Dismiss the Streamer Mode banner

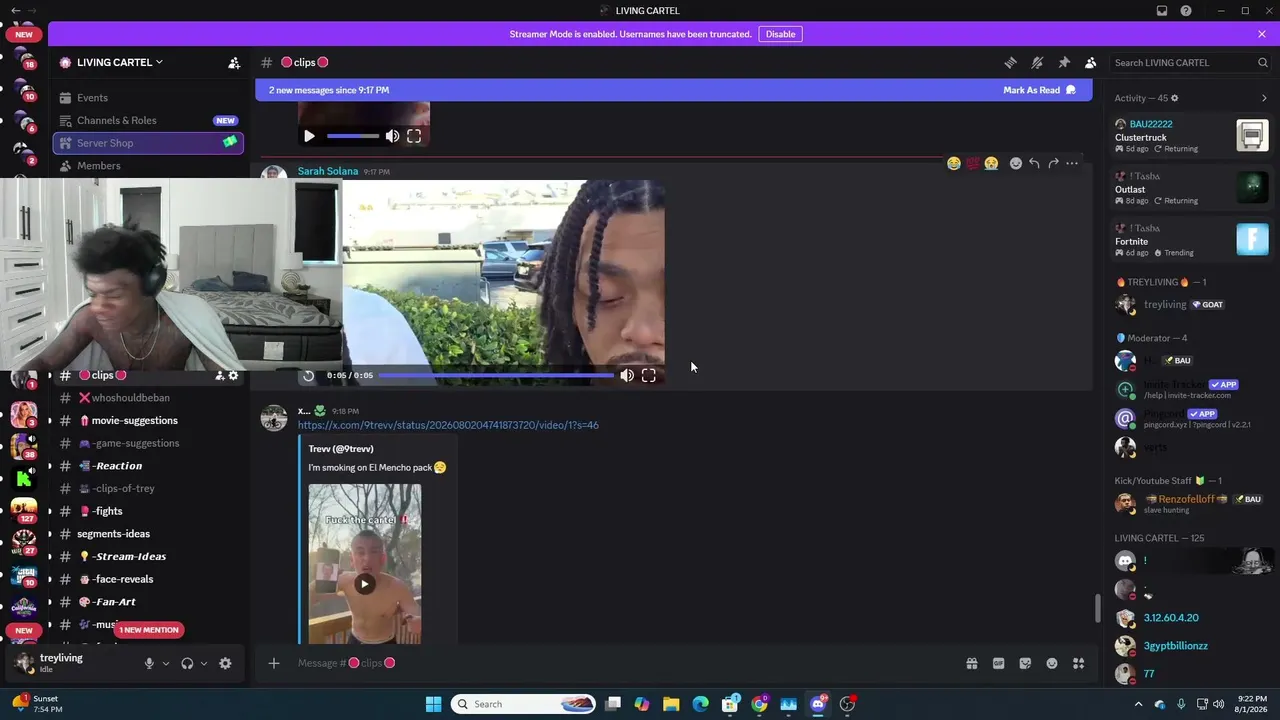coord(1262,34)
